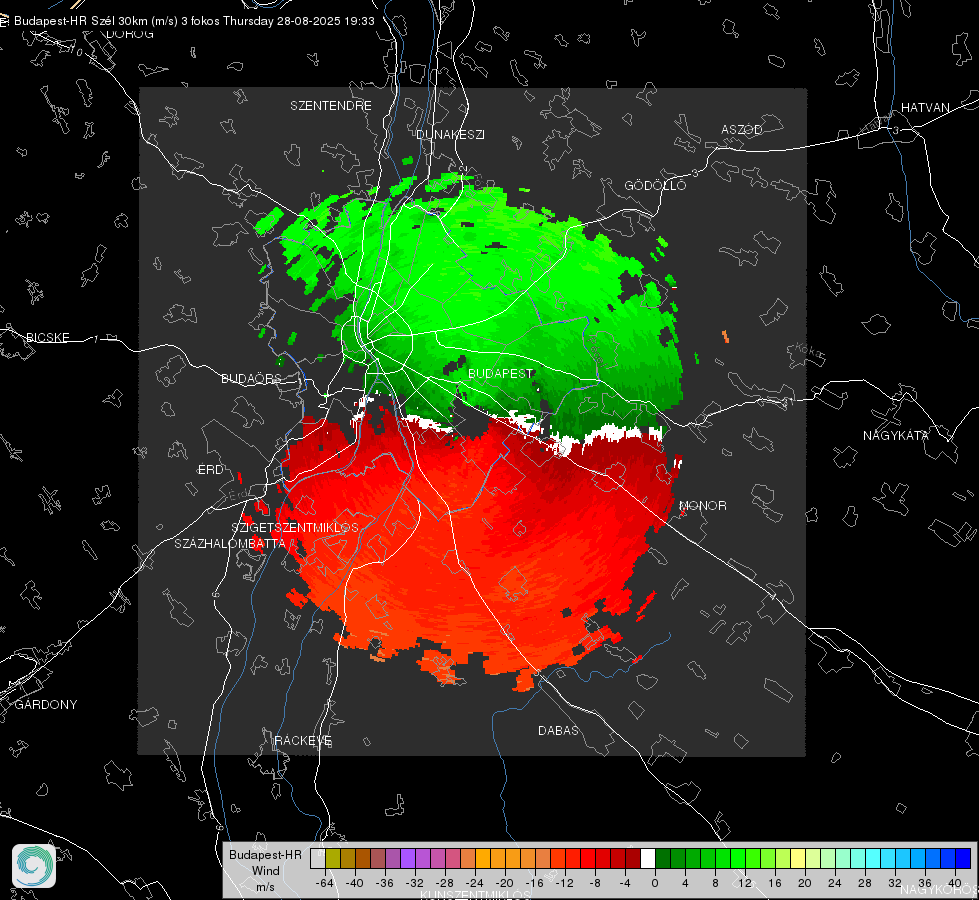Click the BUDAPEST map label
This screenshot has width=979, height=900.
pyautogui.click(x=501, y=373)
